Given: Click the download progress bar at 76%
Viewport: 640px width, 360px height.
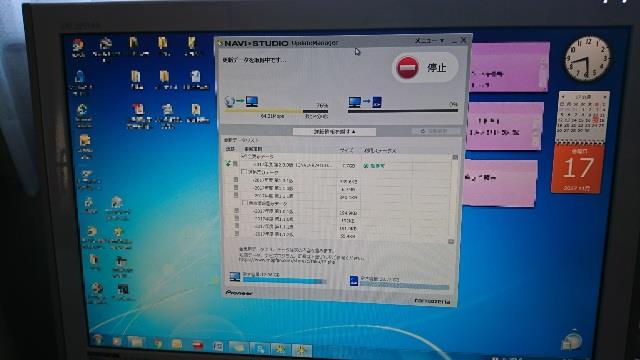Looking at the screenshot, I should 276,111.
